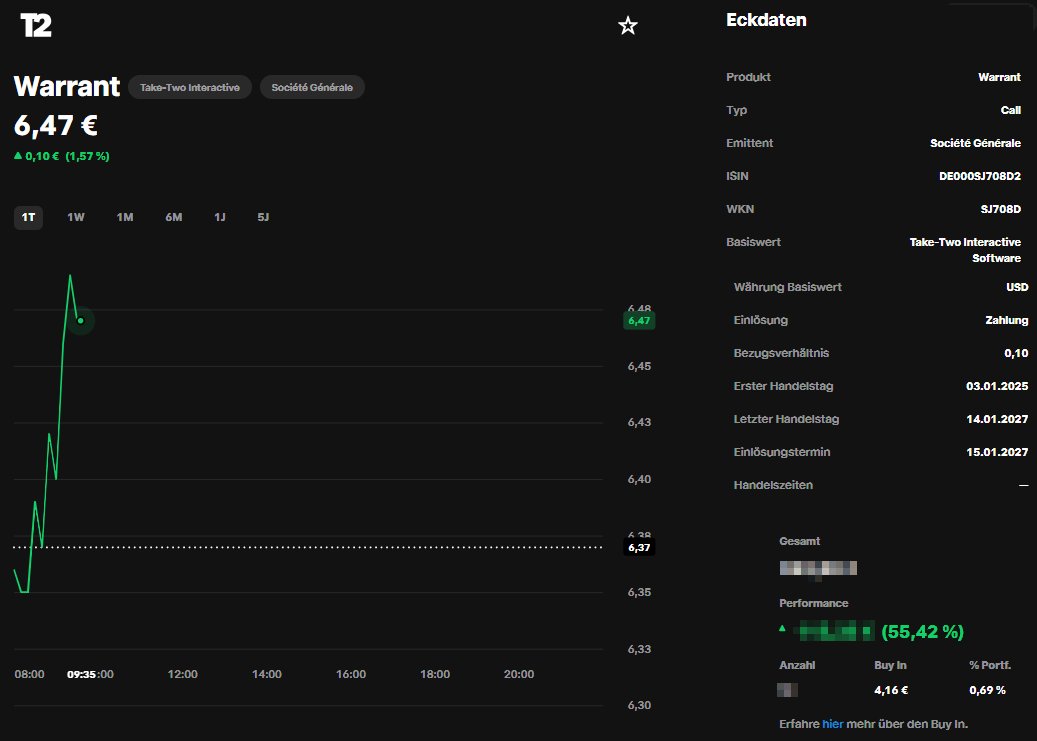This screenshot has width=1037, height=741.
Task: Click the Eckdaten section heading
Action: click(766, 20)
